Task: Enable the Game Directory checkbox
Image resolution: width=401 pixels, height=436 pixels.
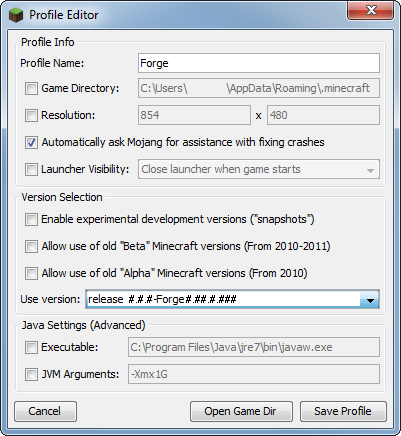Action: tap(31, 89)
